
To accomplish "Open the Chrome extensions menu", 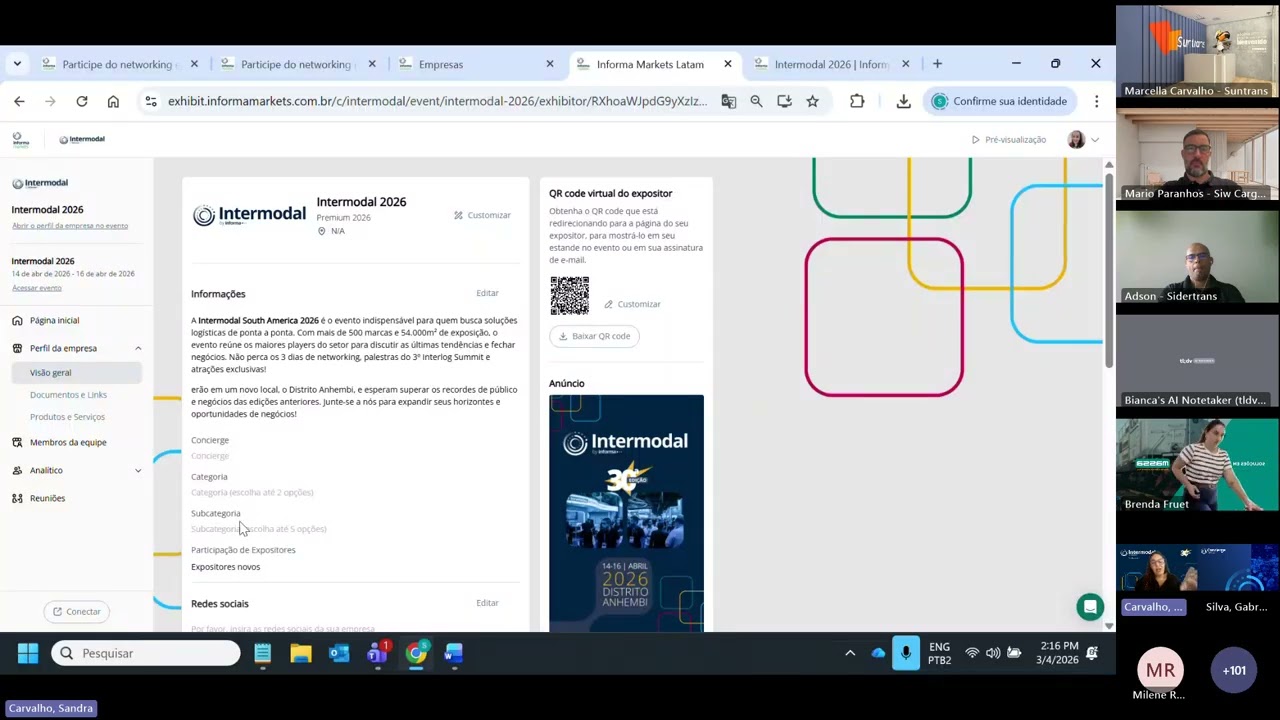I will (857, 101).
